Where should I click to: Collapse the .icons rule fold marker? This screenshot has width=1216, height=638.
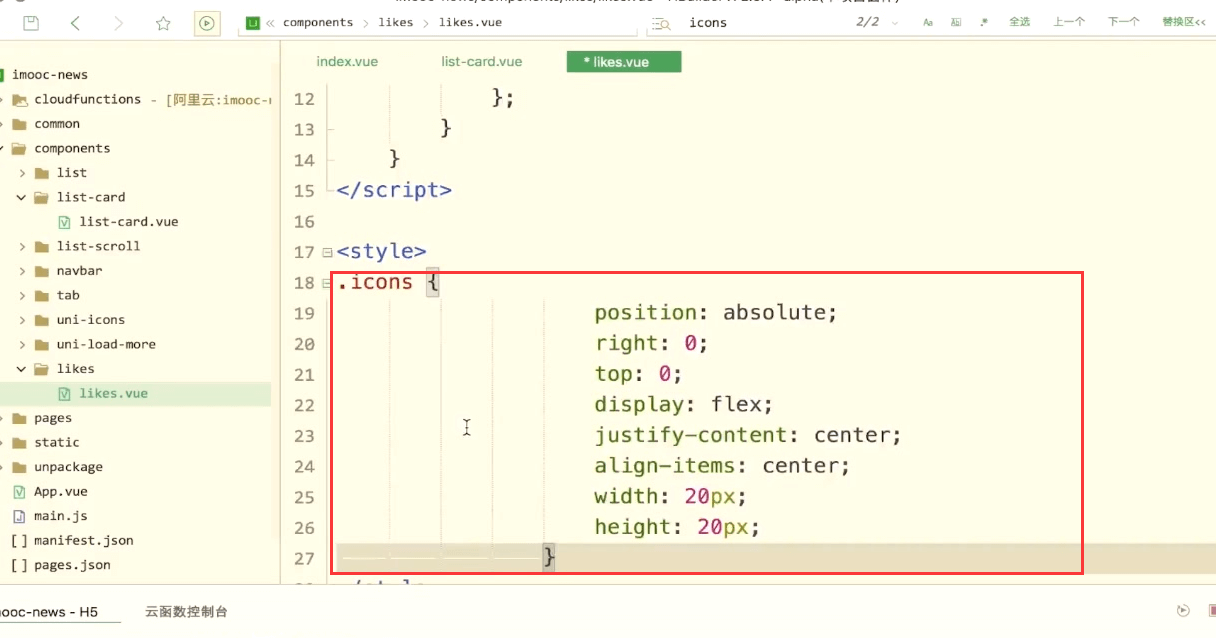coord(328,284)
